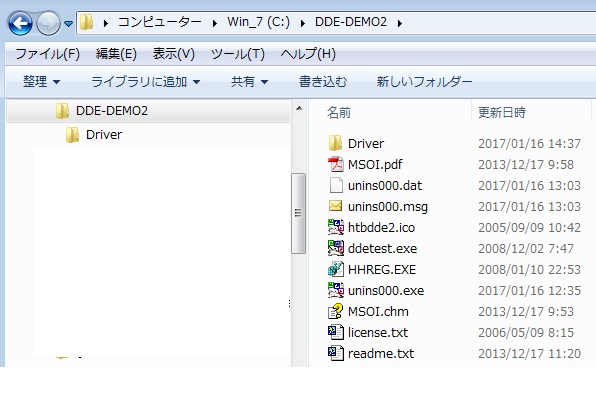
Task: Select unins000.dat blank file icon
Action: pos(336,185)
